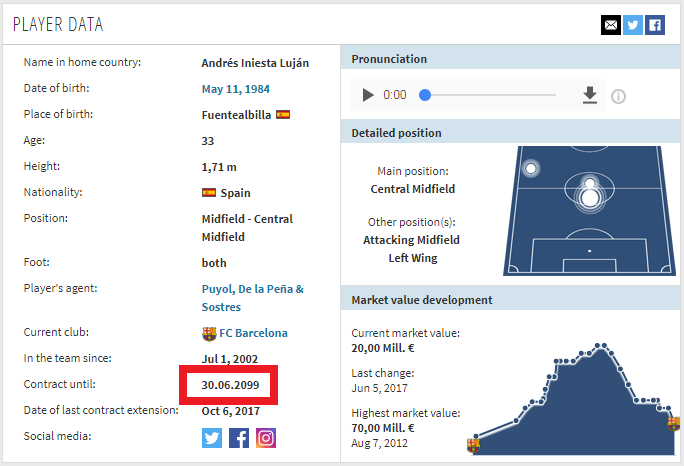Click the Barcelona crest at market chart end
The image size is (684, 466).
coord(675,424)
